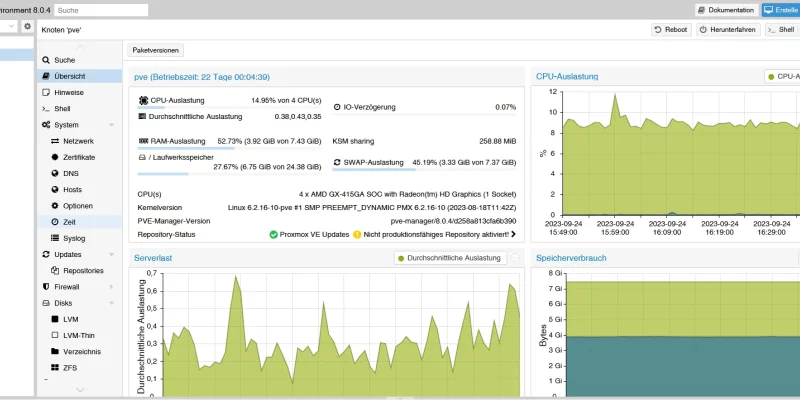Click the drive icon beside Disks
The image size is (800, 400).
[x=46, y=303]
